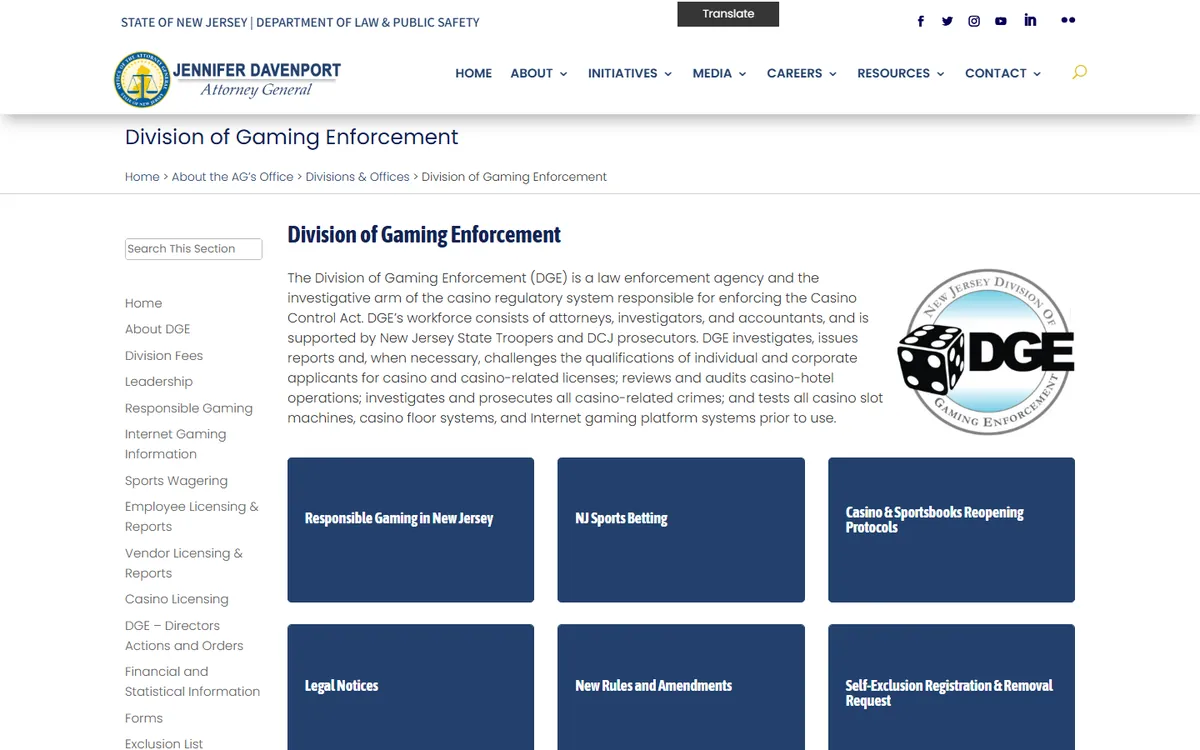Open Responsible Gaming in New Jersey tile
The width and height of the screenshot is (1200, 750).
[410, 530]
